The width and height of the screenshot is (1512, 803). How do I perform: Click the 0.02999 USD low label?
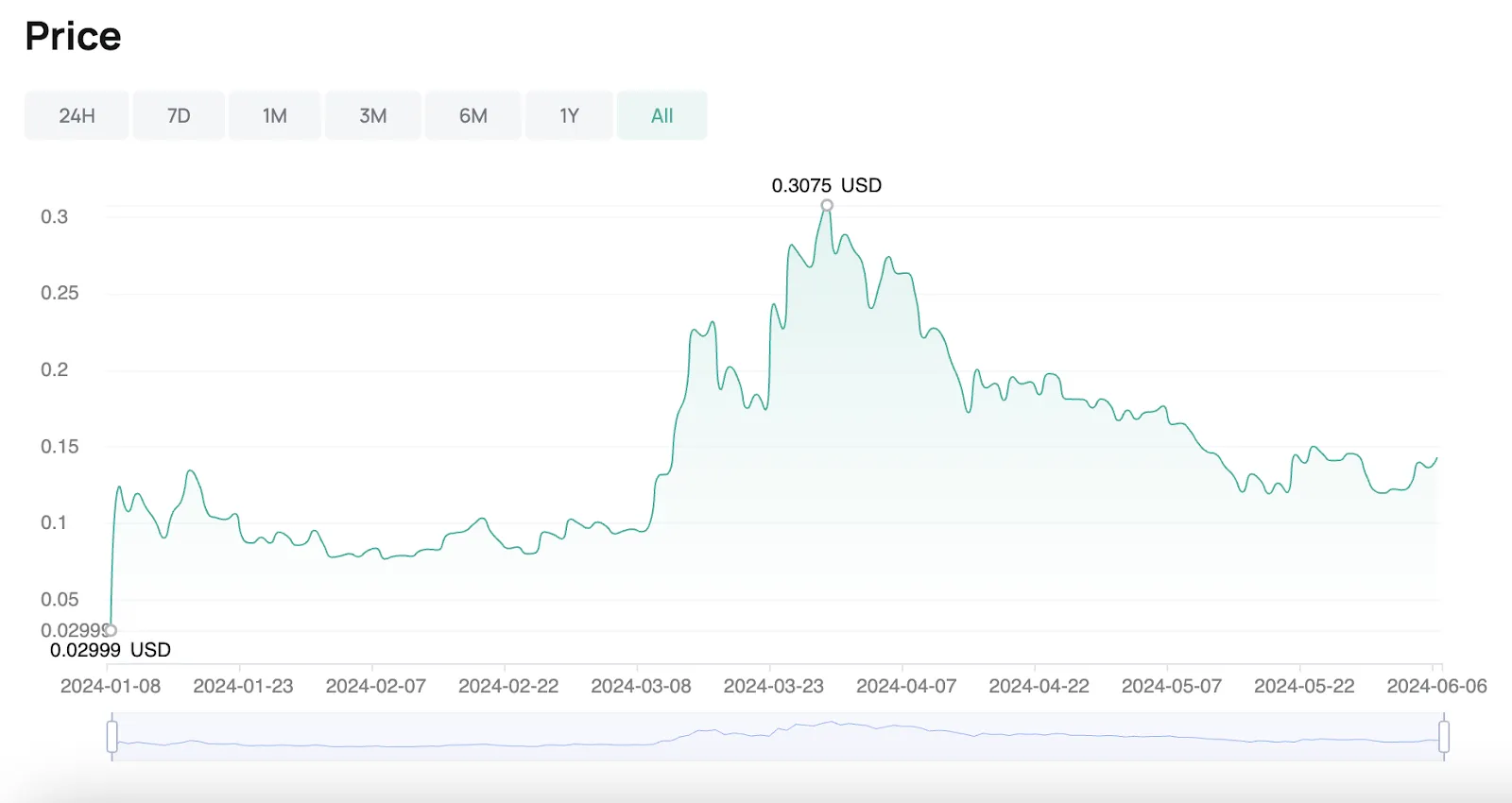(111, 650)
